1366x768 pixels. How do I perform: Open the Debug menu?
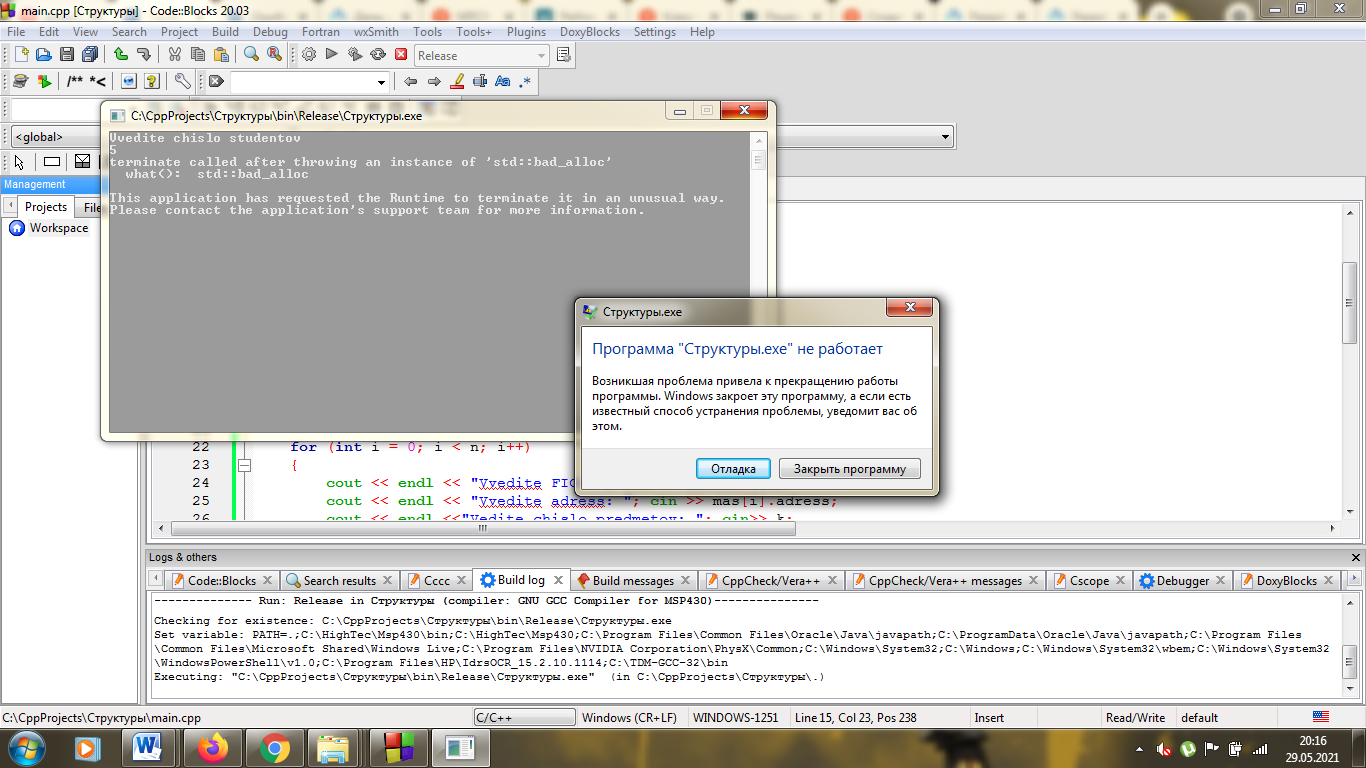[x=270, y=31]
